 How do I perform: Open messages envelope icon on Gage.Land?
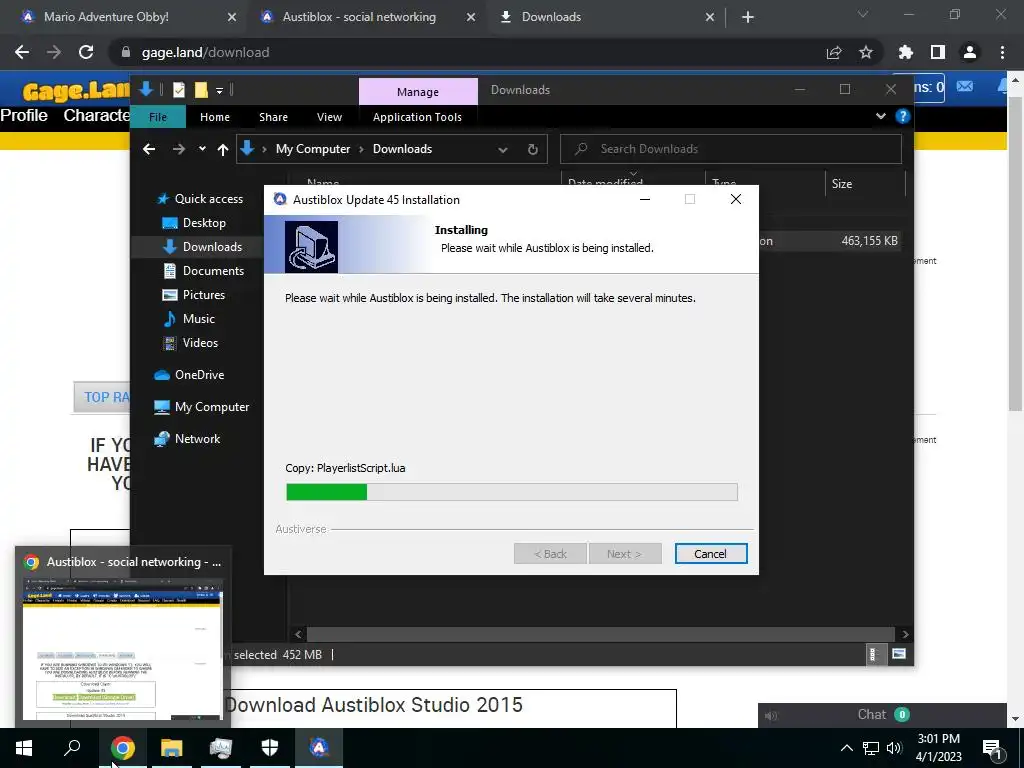coord(965,86)
